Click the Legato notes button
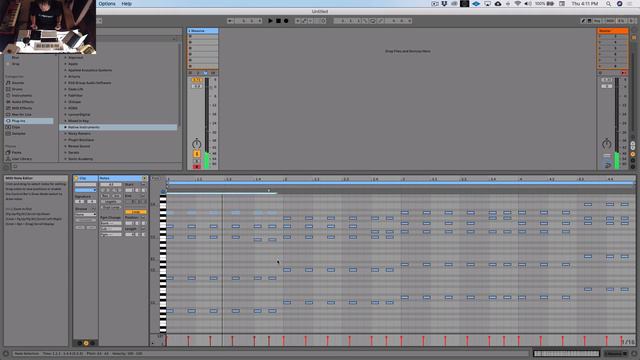Image resolution: width=640 pixels, height=360 pixels. (111, 202)
